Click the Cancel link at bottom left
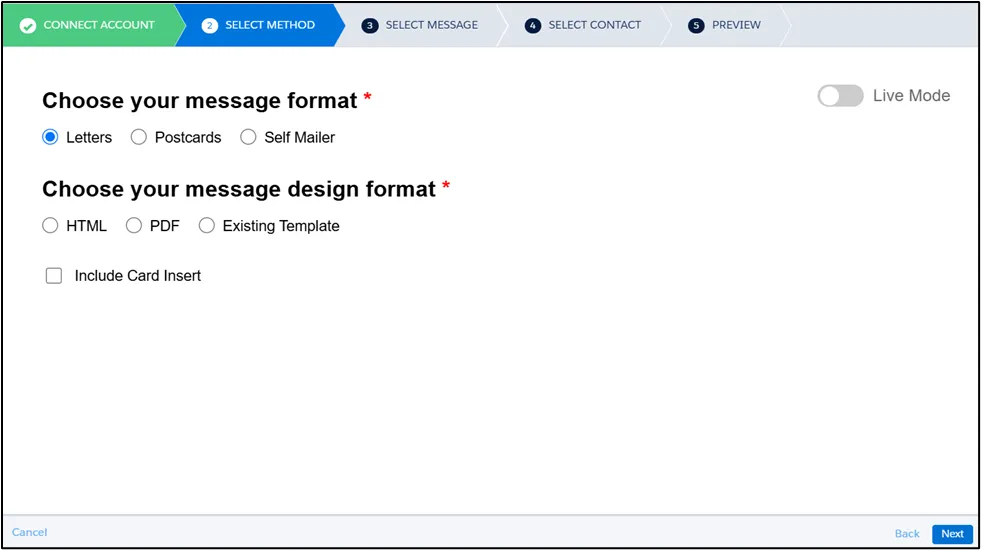 [30, 533]
